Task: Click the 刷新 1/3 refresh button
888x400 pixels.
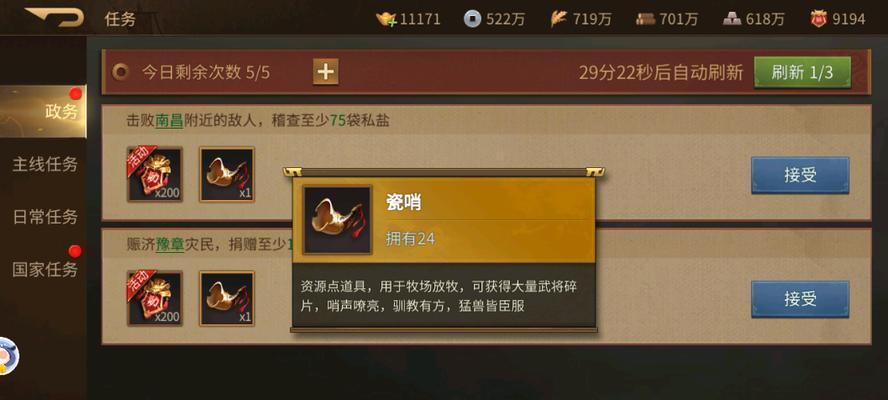Action: (x=802, y=73)
